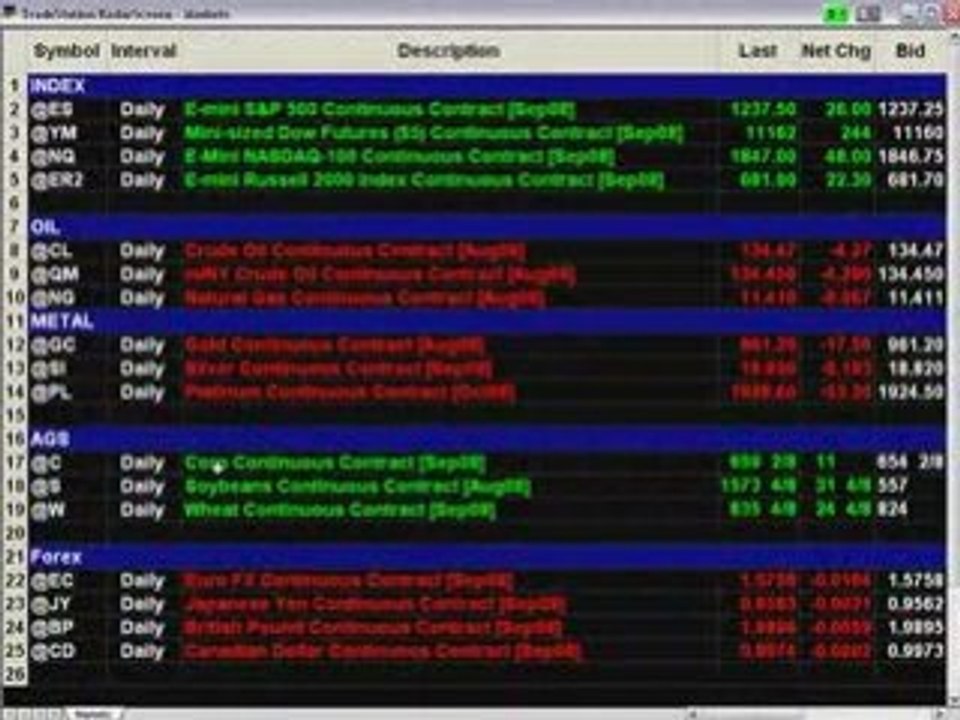The image size is (960, 720).
Task: Click the TradeStation RadarScreen title bar icon
Action: pos(10,13)
